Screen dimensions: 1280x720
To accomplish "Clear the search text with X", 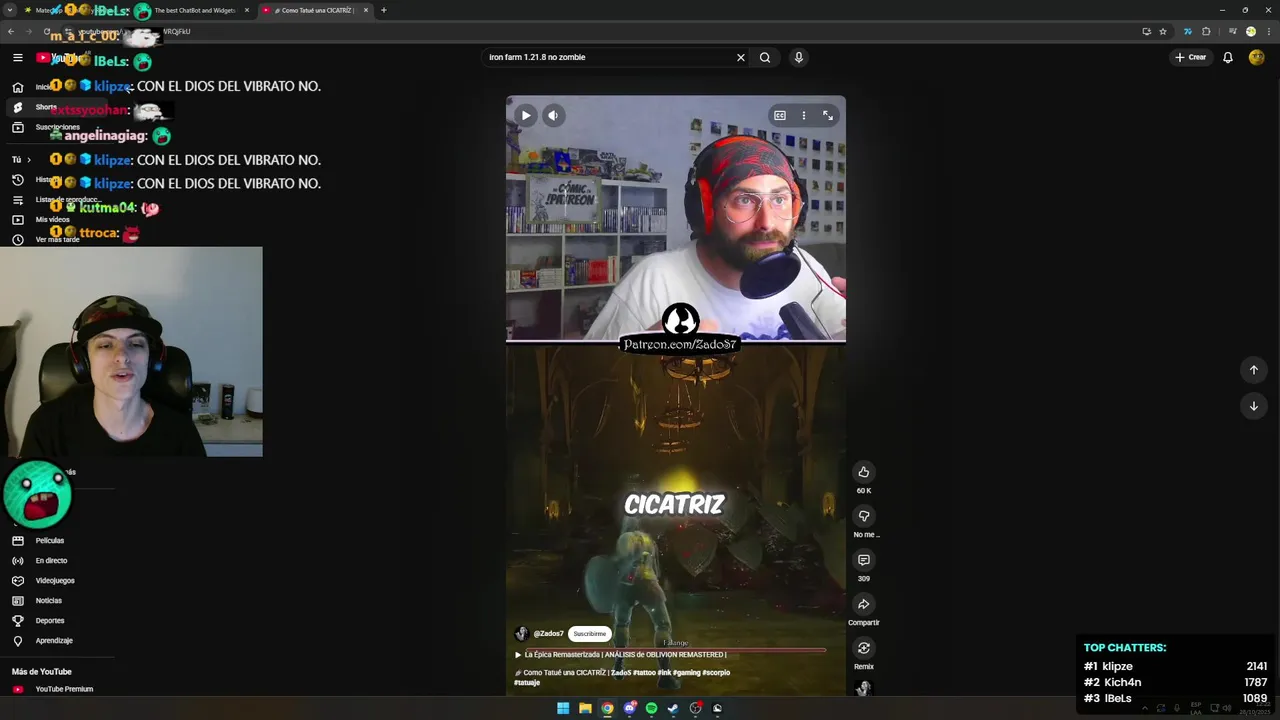I will (741, 57).
